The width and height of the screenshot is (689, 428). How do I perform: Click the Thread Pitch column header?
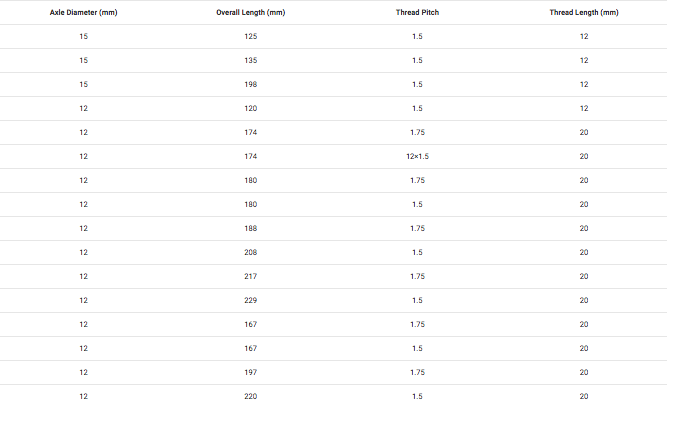click(417, 12)
